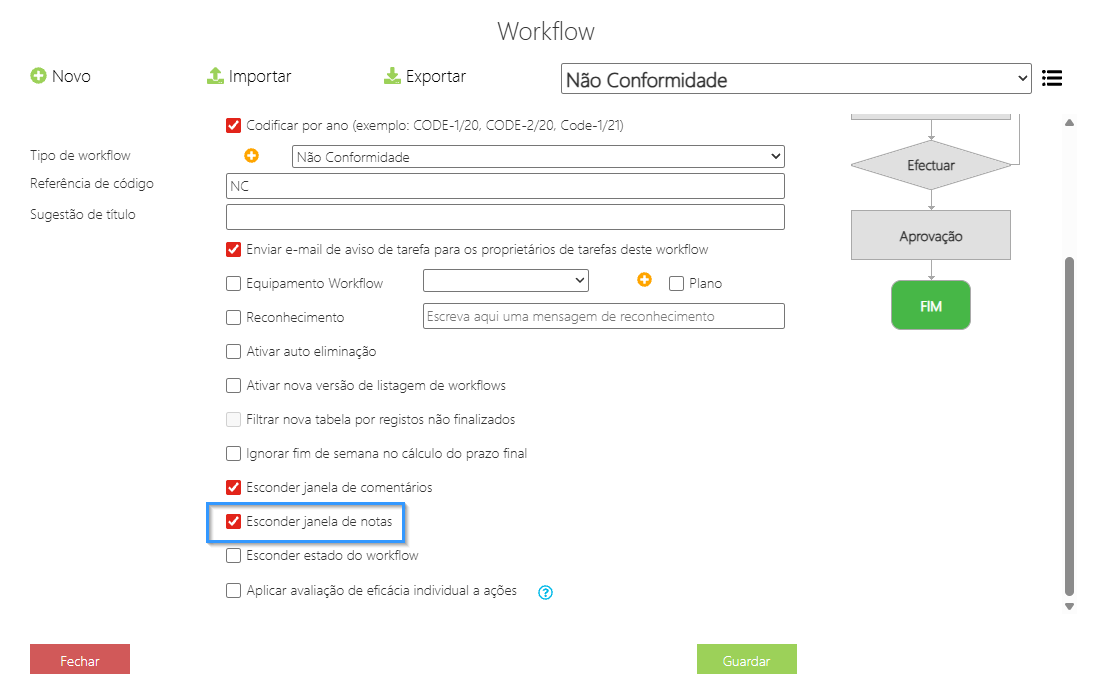
Task: Click the Novo button
Action: click(x=61, y=76)
